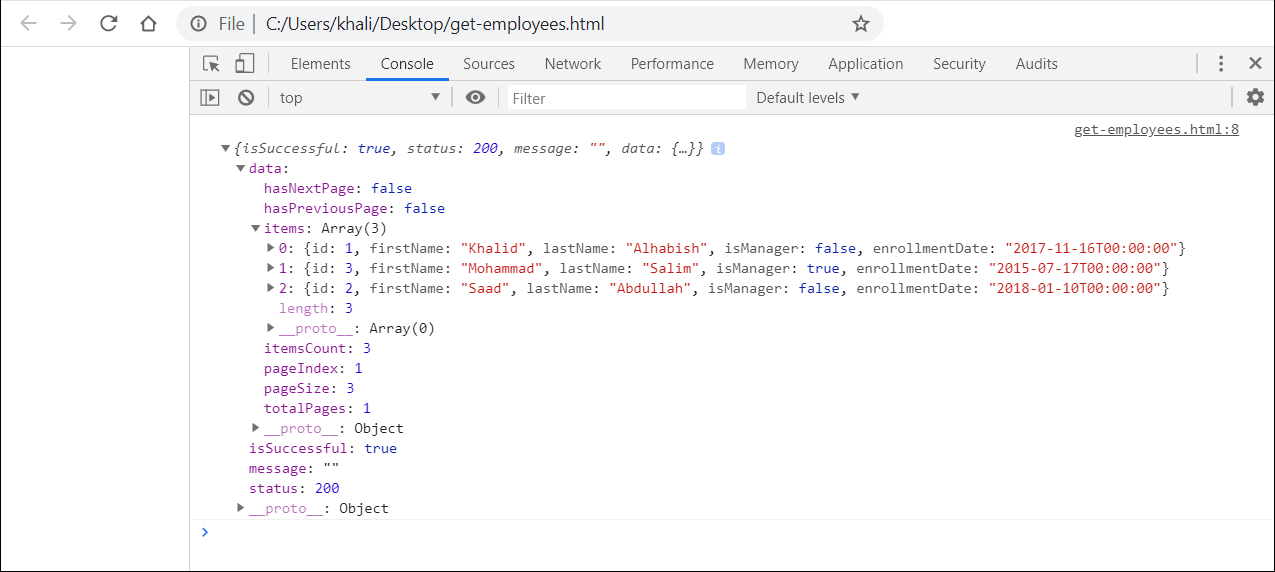Click the message: "" property line
Screen dimensions: 1275x572
[x=294, y=468]
